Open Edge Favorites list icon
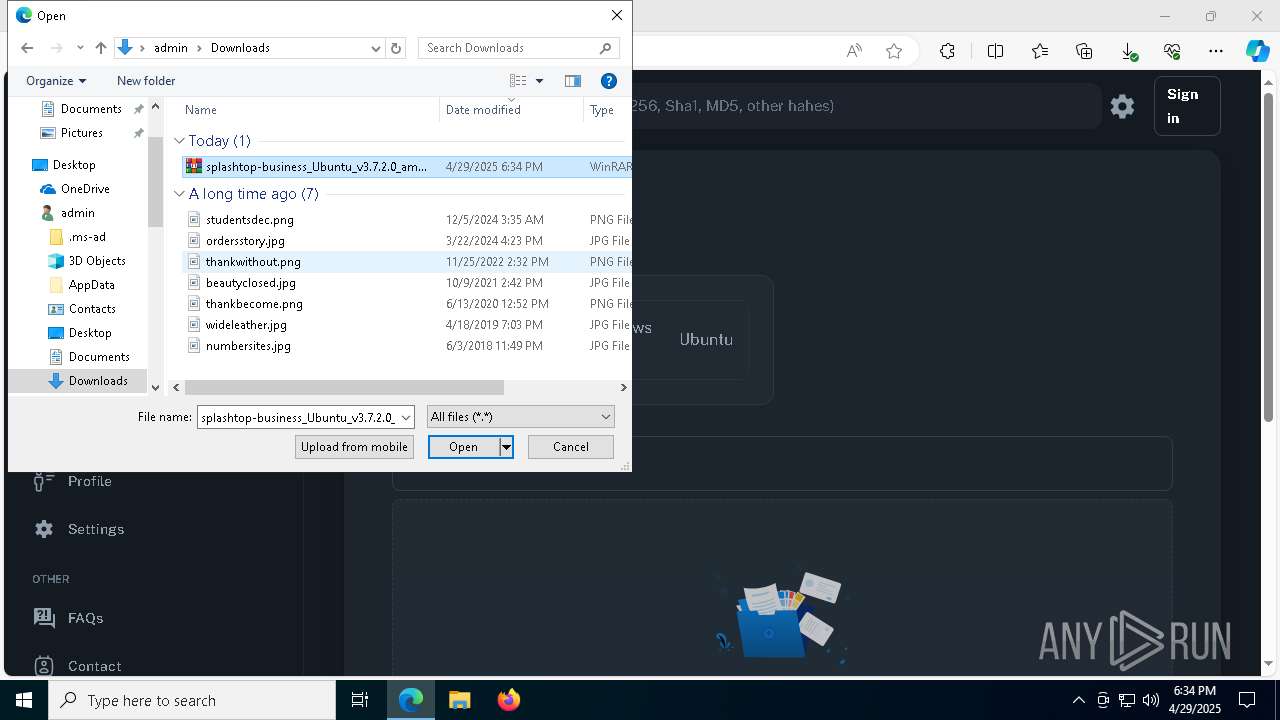 [1040, 51]
